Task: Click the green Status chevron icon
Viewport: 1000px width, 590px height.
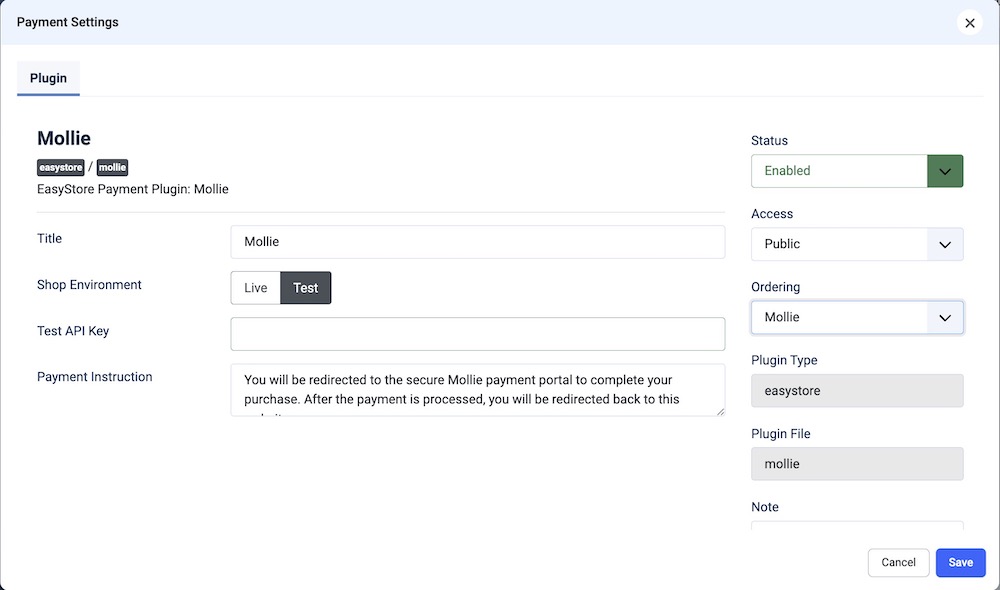Action: pyautogui.click(x=945, y=171)
